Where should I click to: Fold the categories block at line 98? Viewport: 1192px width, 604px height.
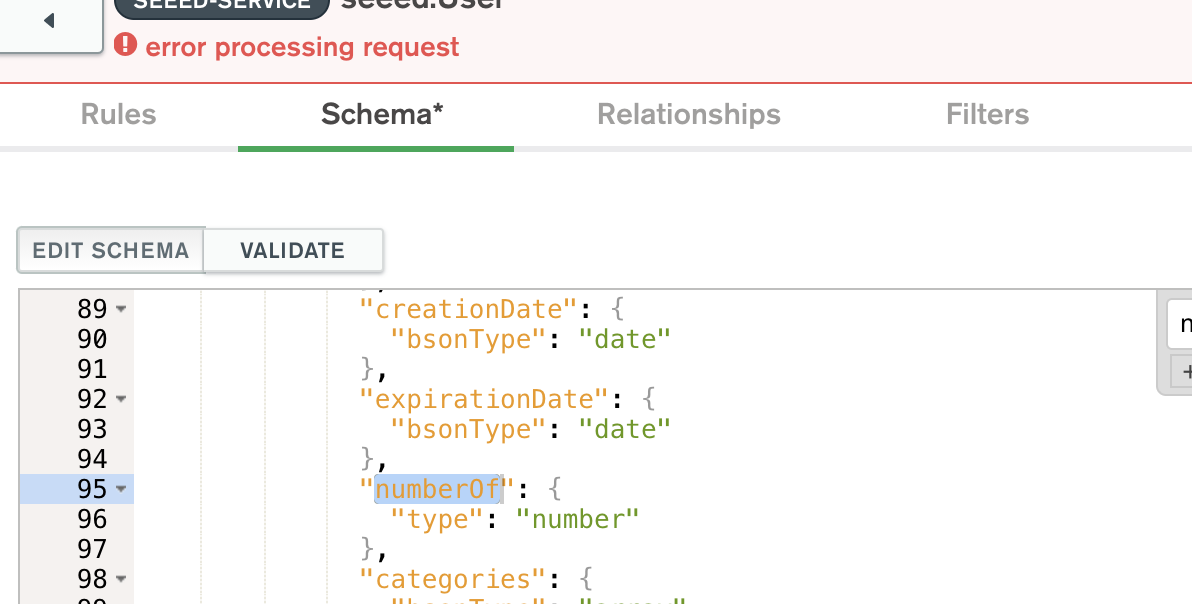click(x=121, y=579)
